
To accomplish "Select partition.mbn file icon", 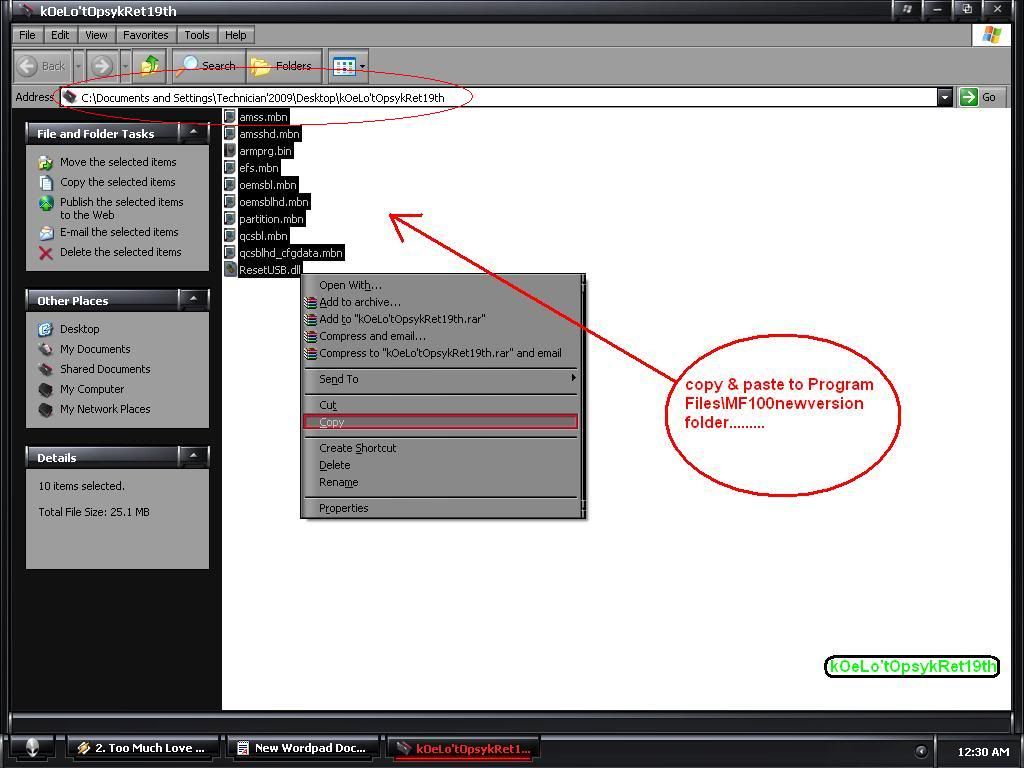I will (230, 219).
